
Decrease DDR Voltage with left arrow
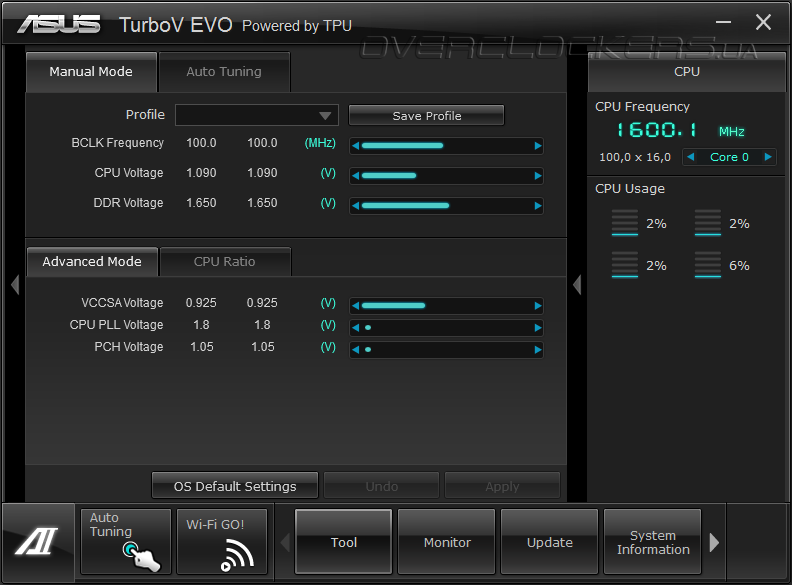pyautogui.click(x=356, y=206)
